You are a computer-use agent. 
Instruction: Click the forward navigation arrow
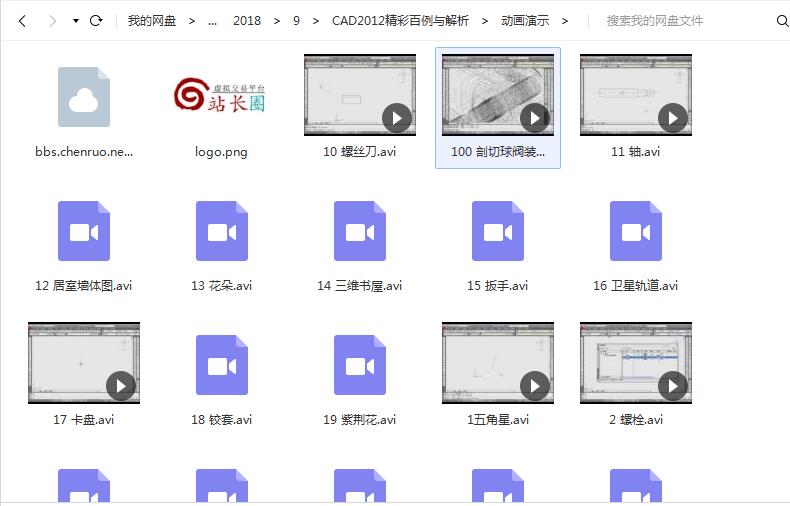coord(52,21)
